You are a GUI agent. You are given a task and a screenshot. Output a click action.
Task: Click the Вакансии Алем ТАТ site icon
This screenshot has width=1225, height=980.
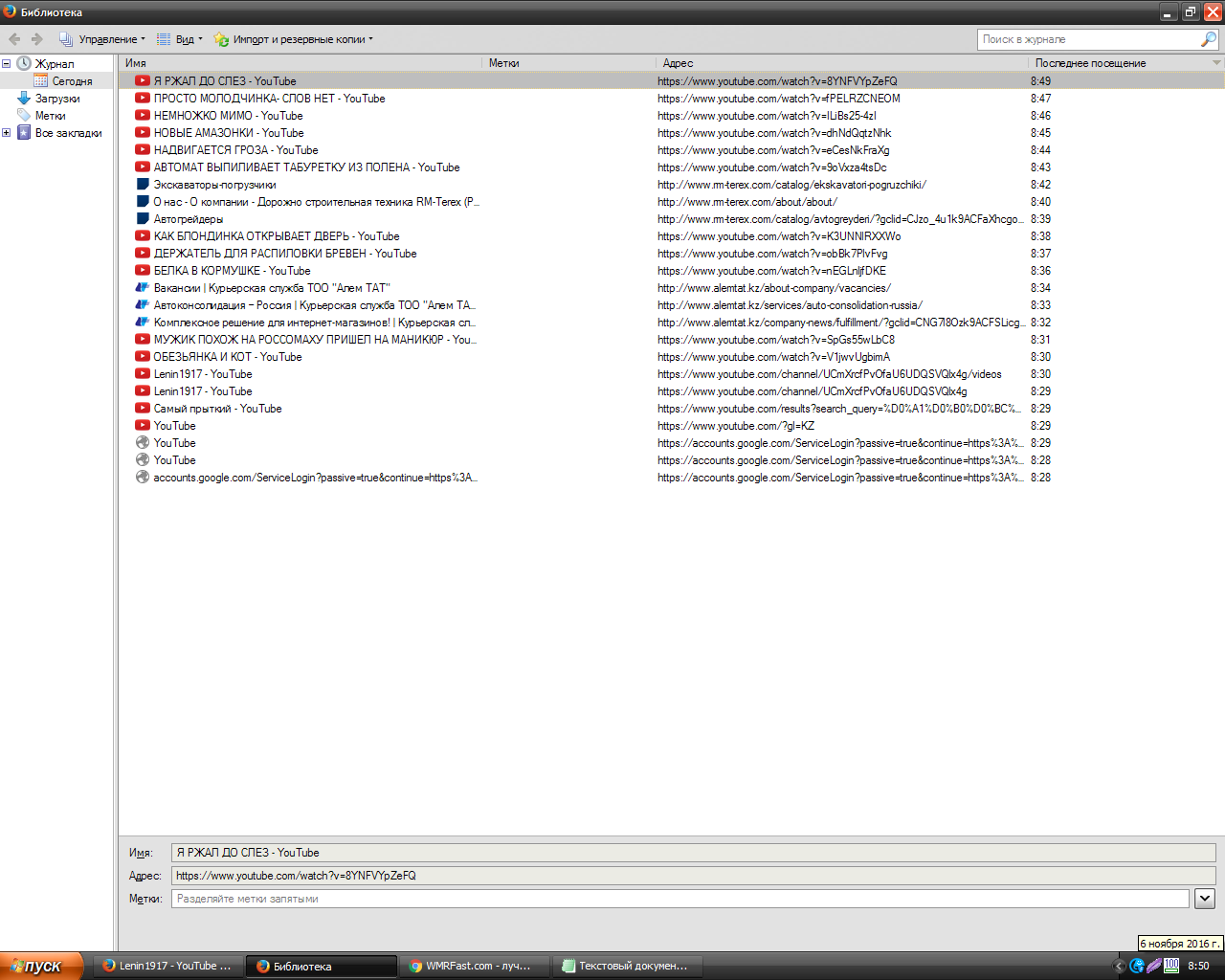pyautogui.click(x=143, y=288)
